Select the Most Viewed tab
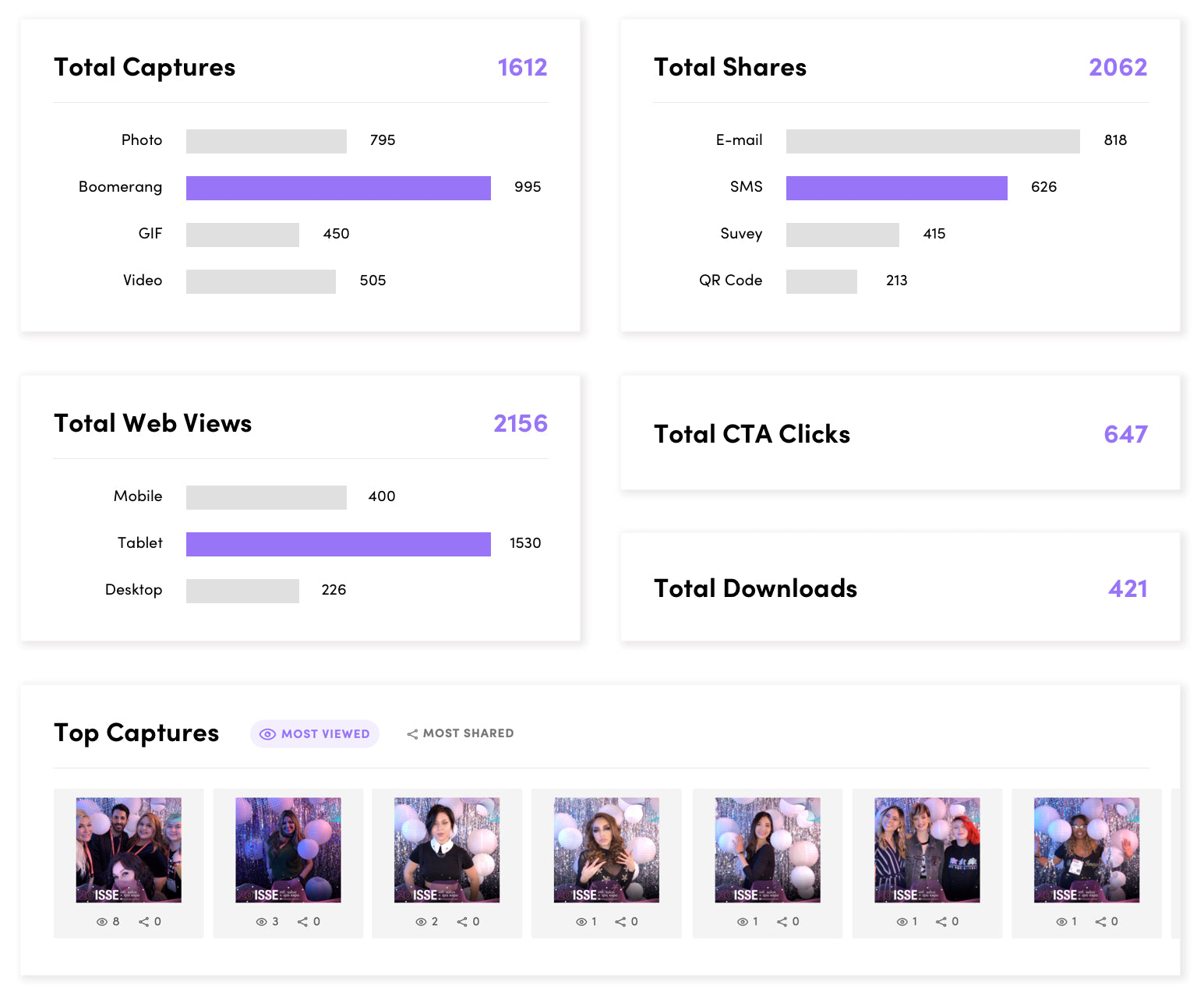 (315, 734)
